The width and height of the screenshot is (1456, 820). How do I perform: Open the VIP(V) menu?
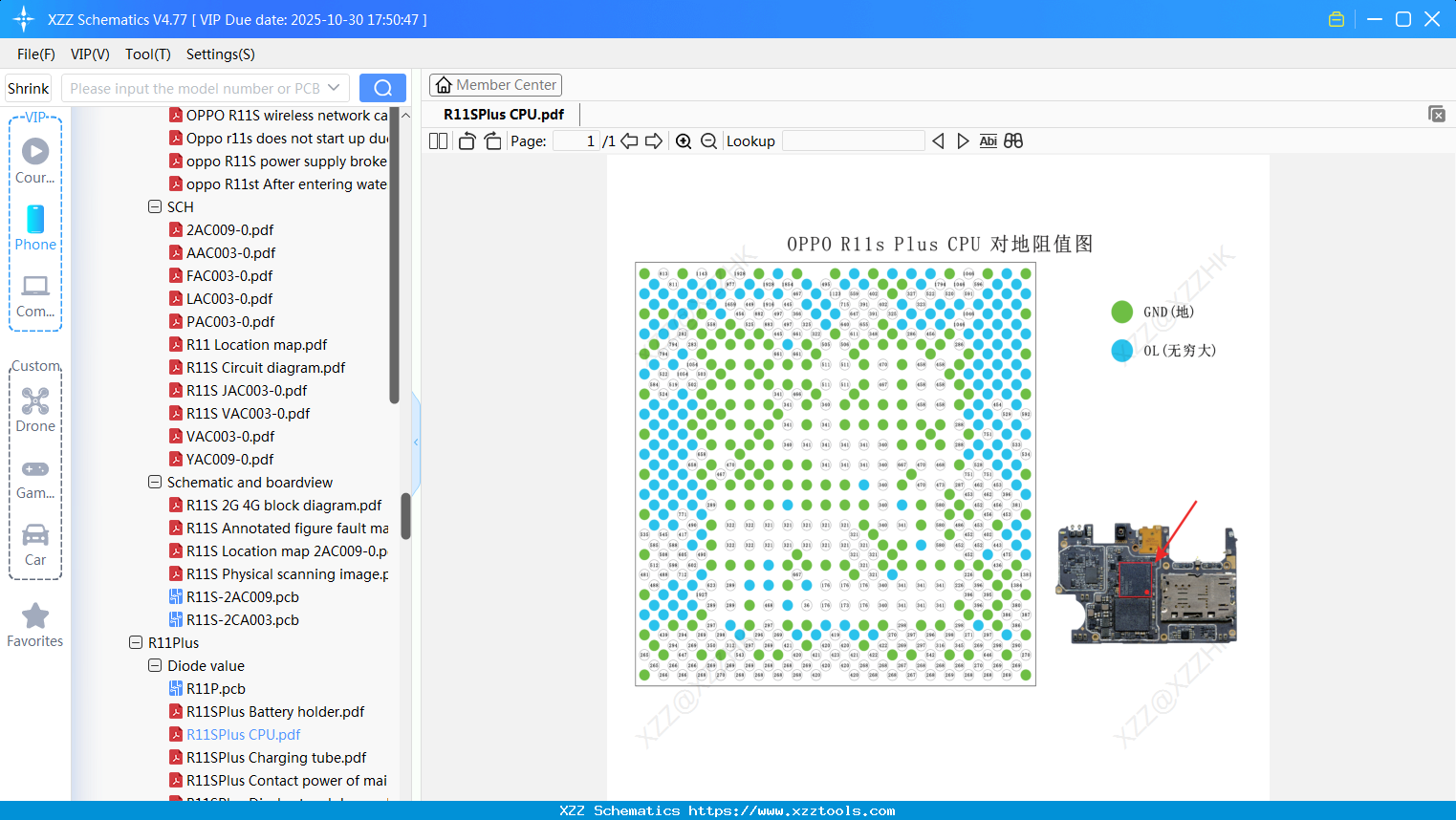click(x=90, y=54)
